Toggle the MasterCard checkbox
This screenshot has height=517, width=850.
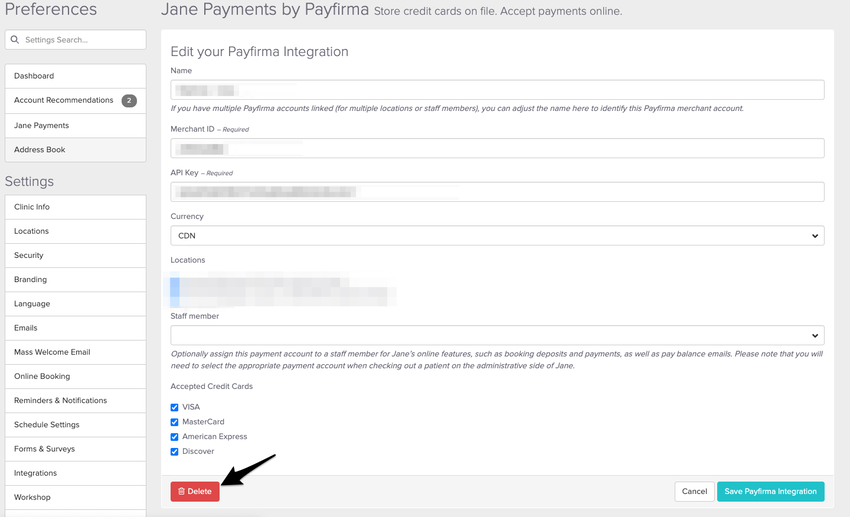175,422
